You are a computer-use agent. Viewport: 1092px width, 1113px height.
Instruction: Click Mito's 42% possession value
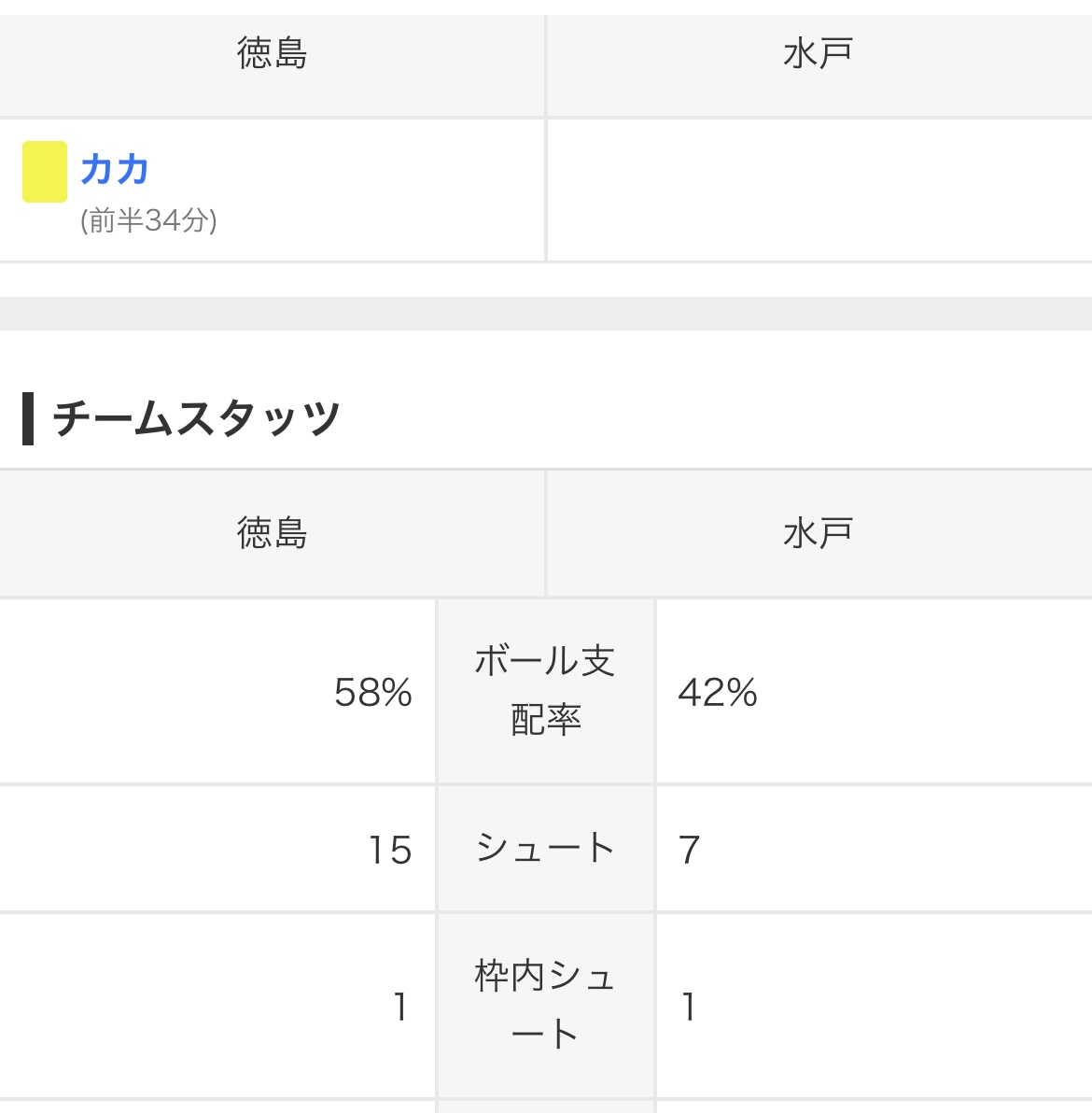(718, 693)
